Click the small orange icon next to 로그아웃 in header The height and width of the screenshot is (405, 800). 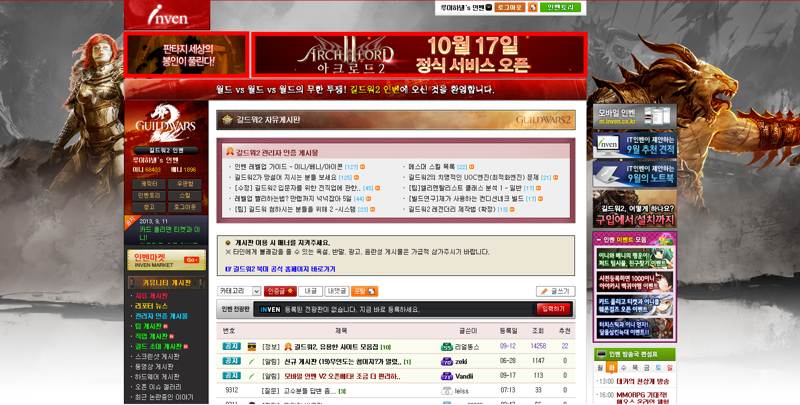pos(533,7)
